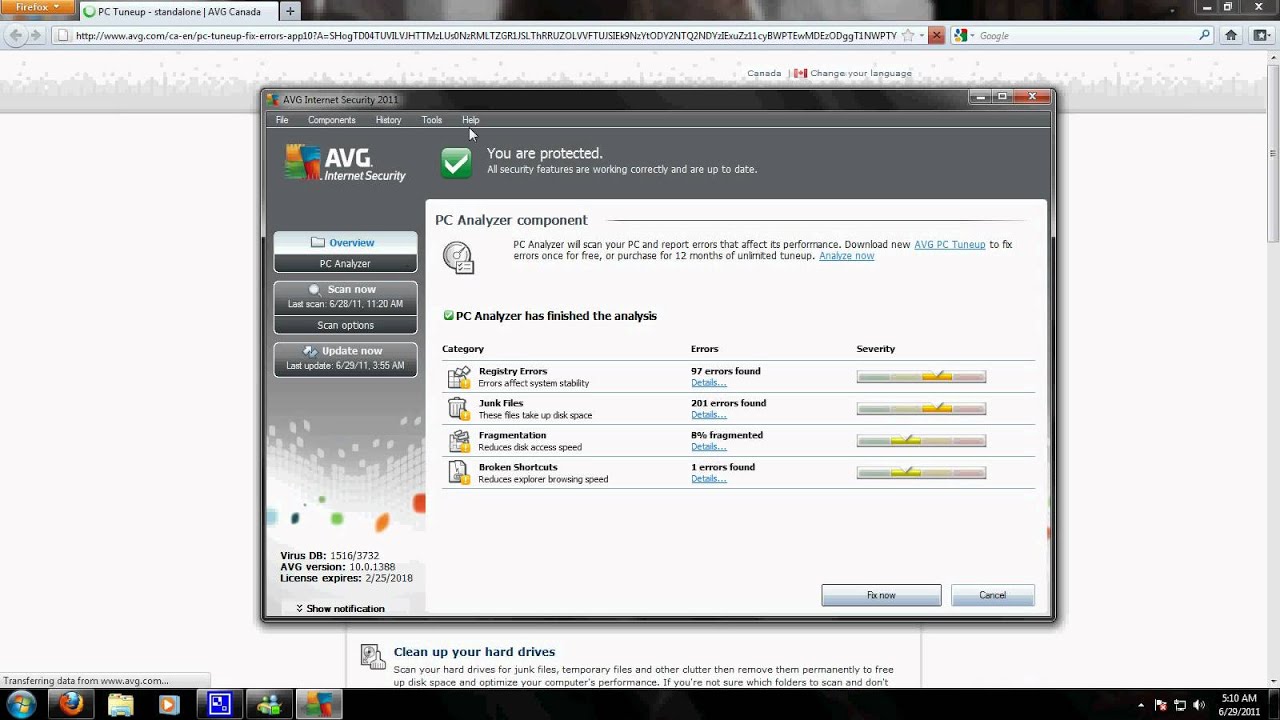This screenshot has height=720, width=1280.
Task: Click the Scan now button
Action: pos(345,296)
